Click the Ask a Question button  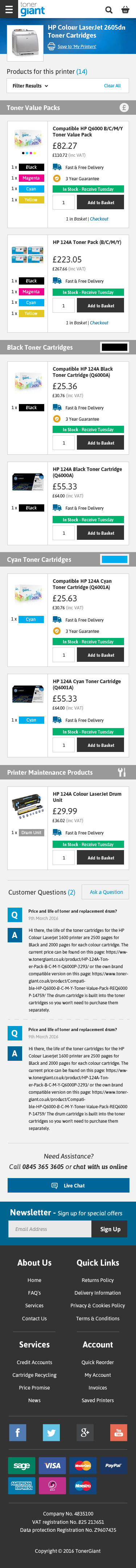[106, 892]
